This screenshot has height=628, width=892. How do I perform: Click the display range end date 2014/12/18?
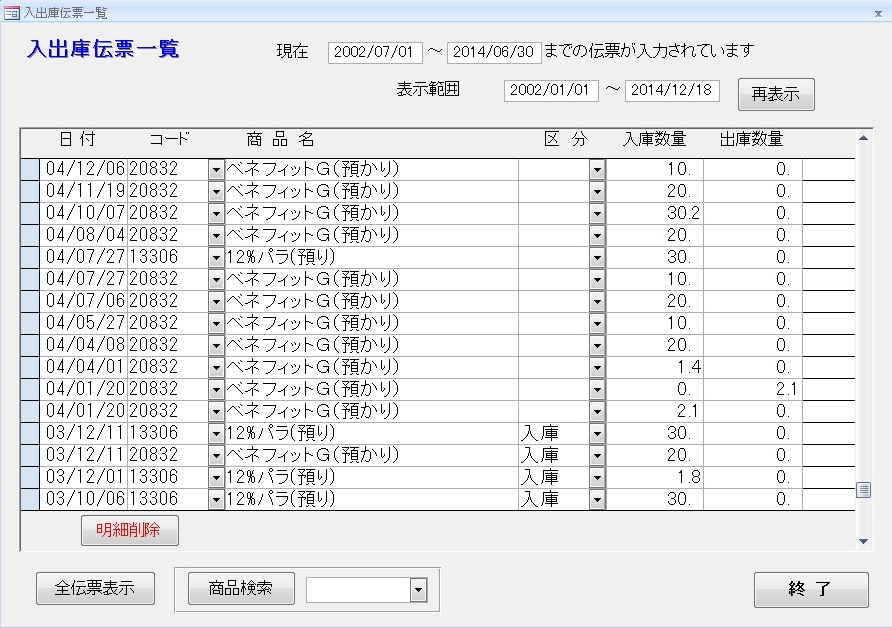pos(672,90)
